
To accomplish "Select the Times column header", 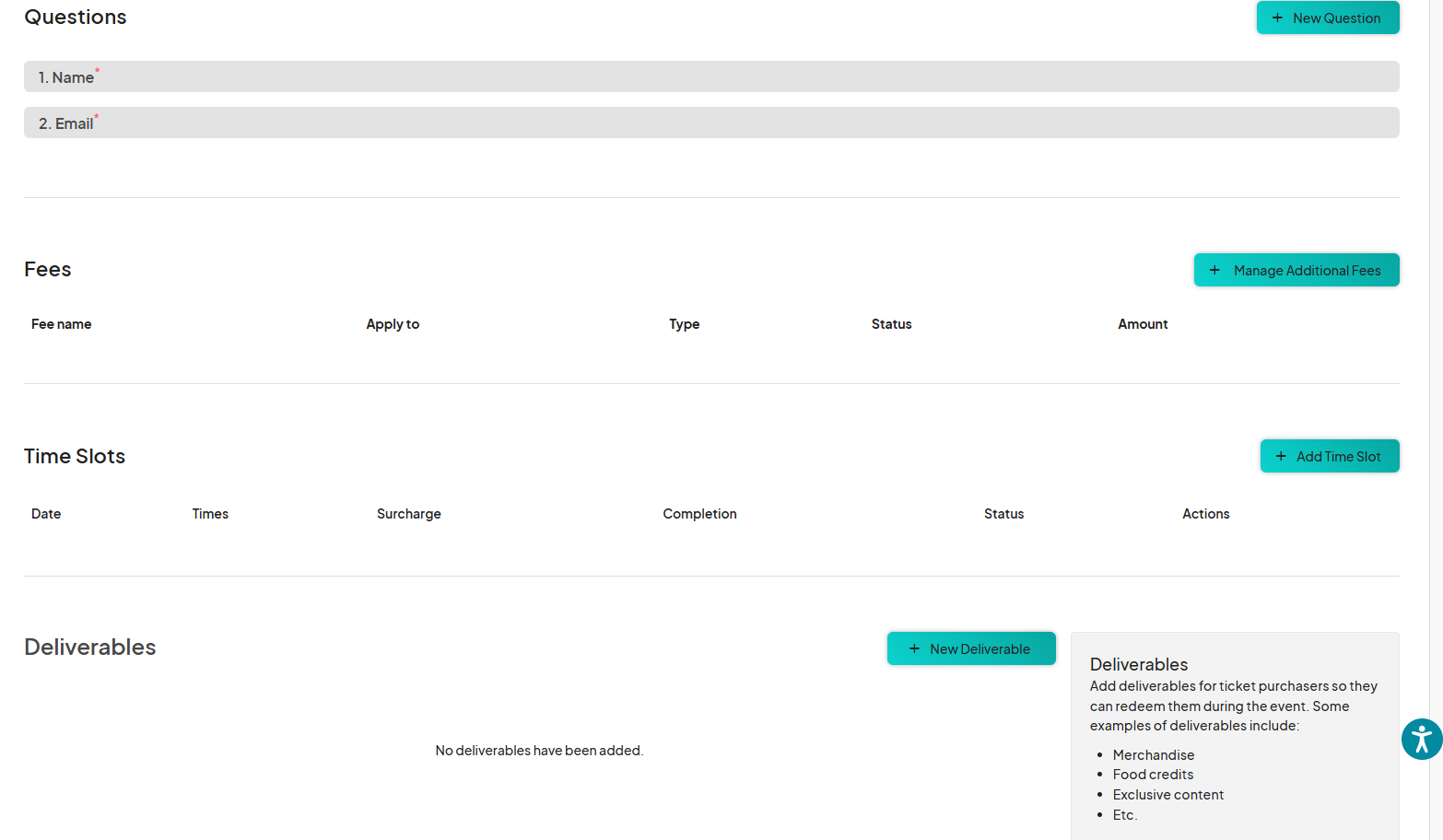I will [210, 514].
